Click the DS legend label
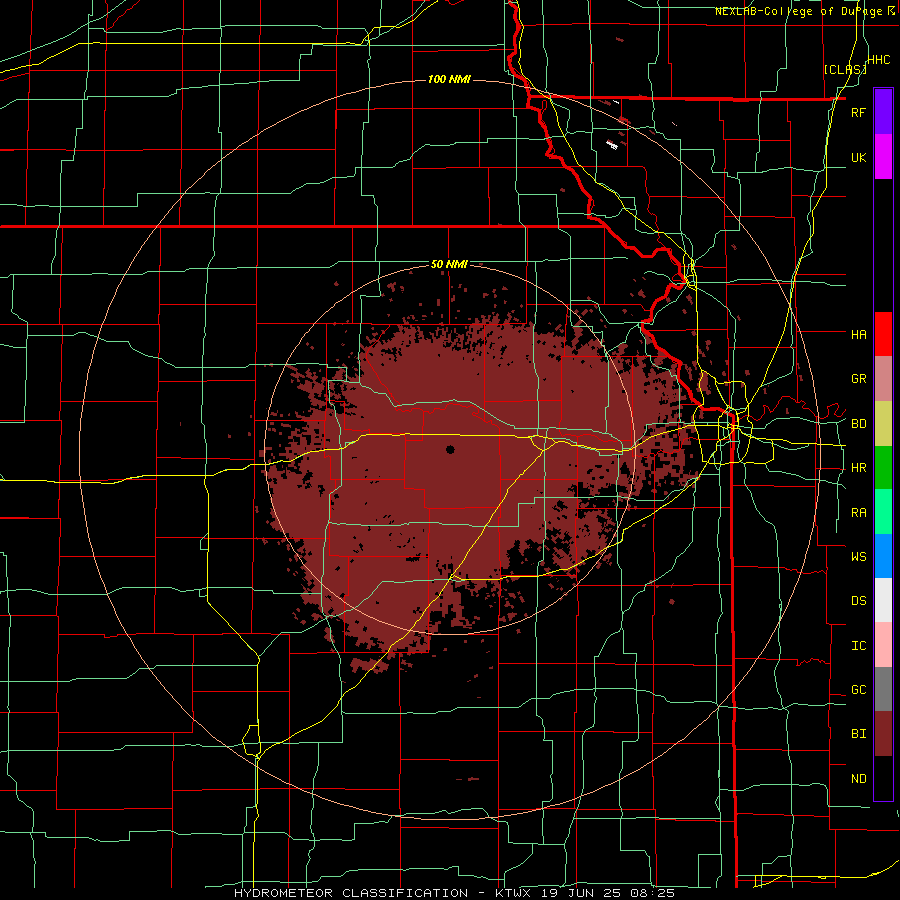 [x=858, y=601]
